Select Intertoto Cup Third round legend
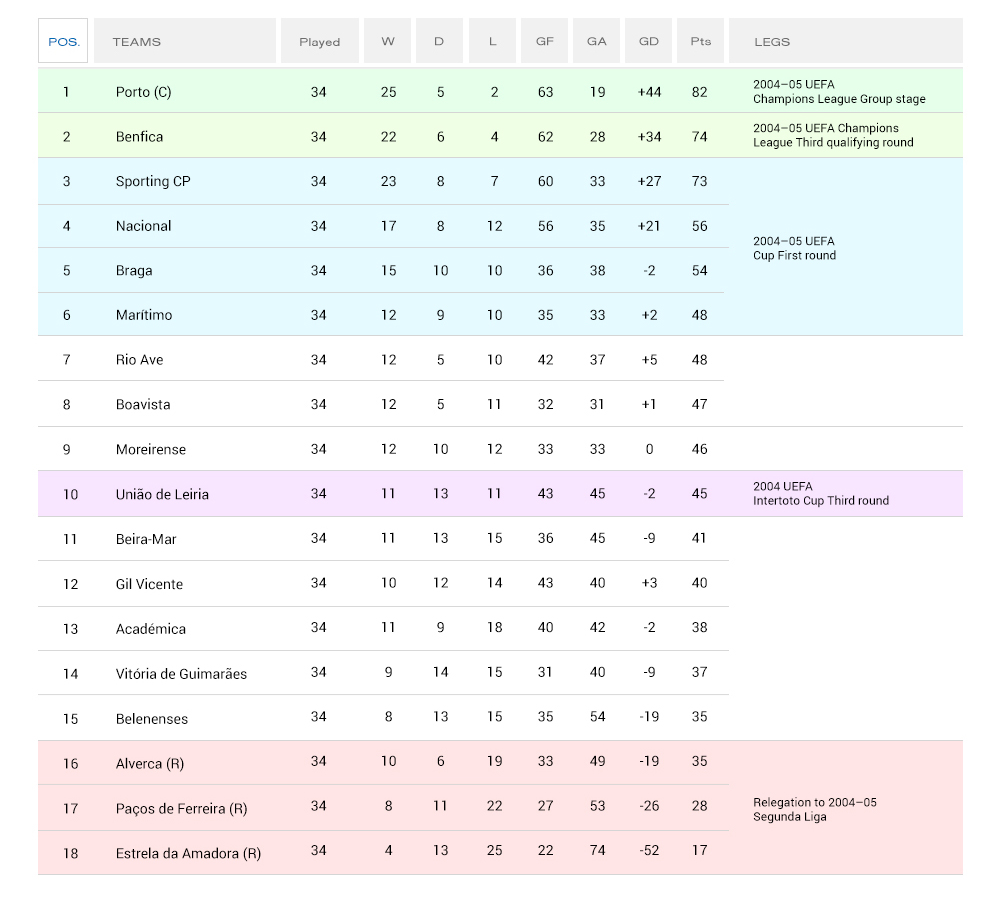The height and width of the screenshot is (901, 1000). [820, 494]
